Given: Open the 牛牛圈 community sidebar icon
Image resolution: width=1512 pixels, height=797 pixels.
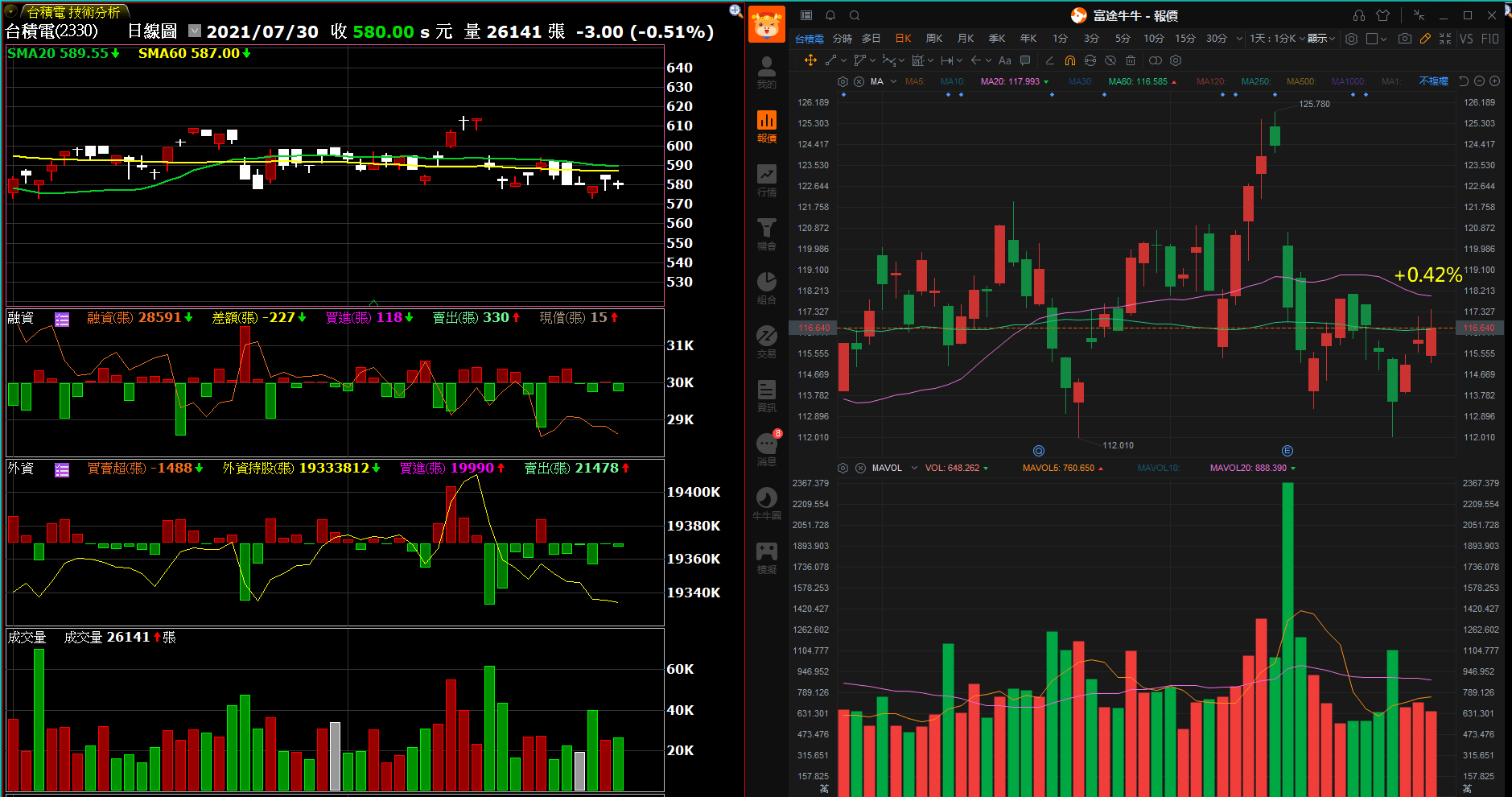Looking at the screenshot, I should coord(767,504).
